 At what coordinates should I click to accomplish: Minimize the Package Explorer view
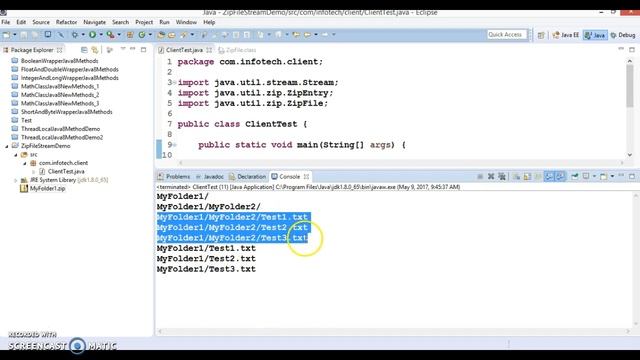pos(133,49)
